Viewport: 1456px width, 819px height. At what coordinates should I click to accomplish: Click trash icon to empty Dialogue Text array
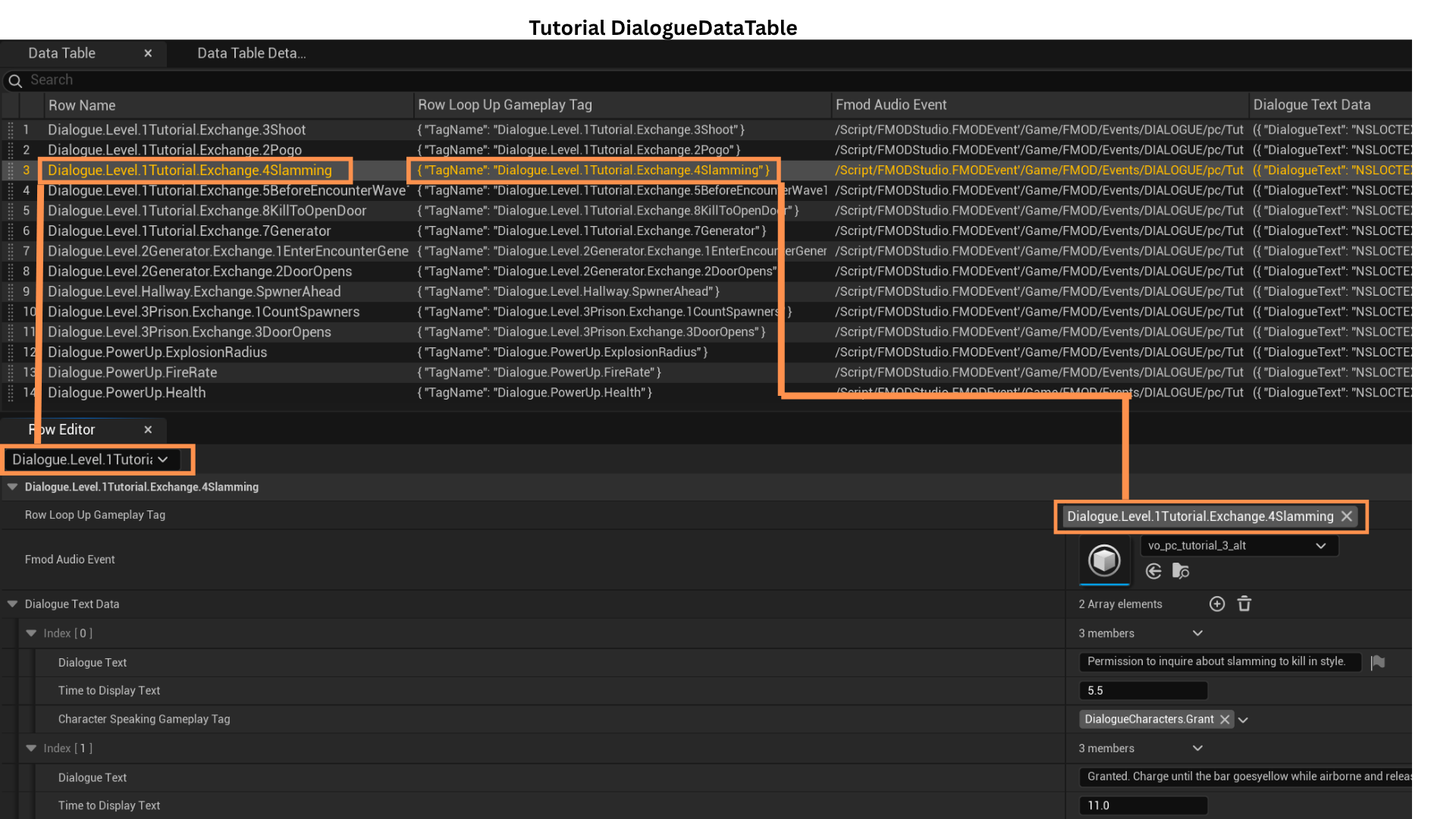coord(1244,604)
